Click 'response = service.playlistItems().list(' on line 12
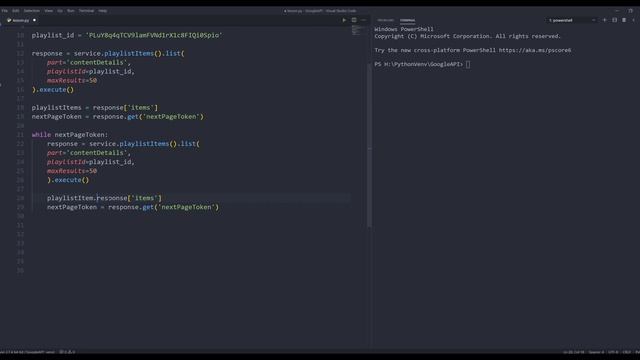640x360 pixels. tap(108, 53)
